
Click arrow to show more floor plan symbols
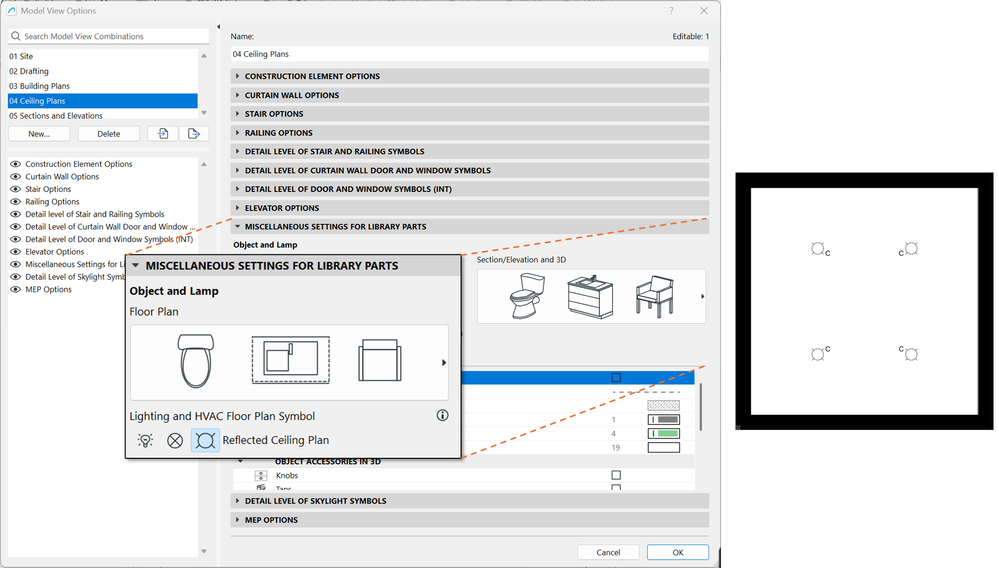(x=444, y=362)
